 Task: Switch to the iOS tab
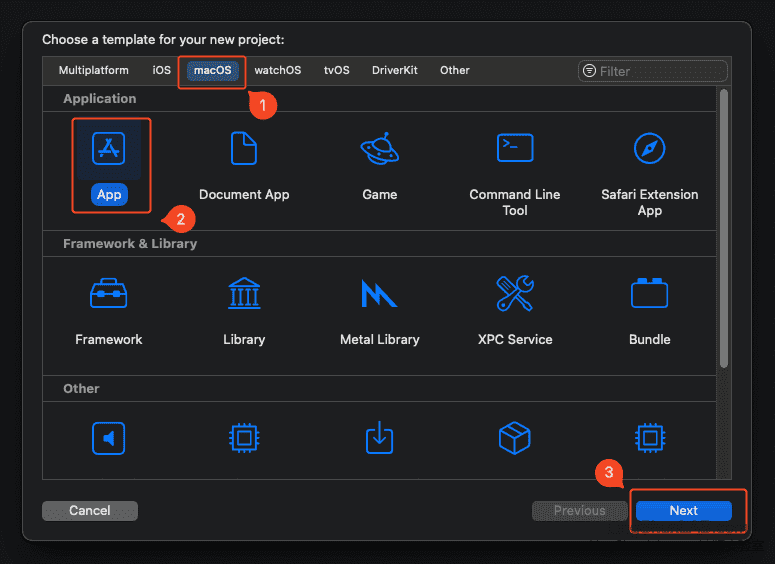162,71
